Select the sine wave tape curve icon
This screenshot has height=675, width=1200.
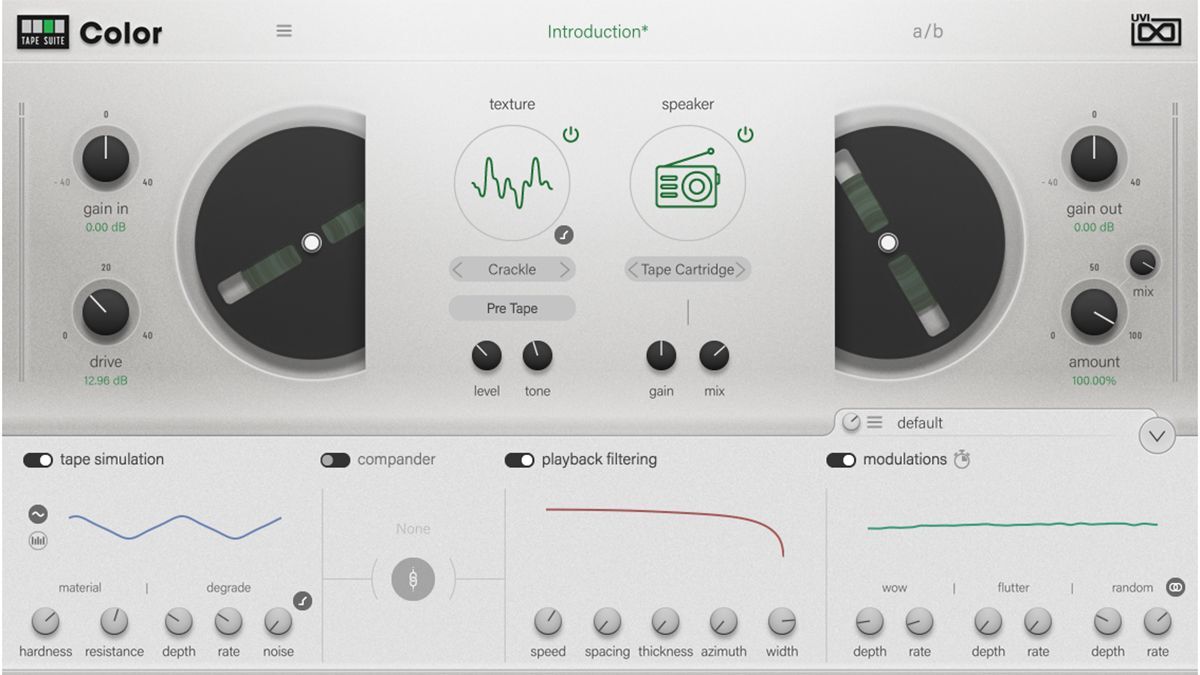pyautogui.click(x=38, y=515)
